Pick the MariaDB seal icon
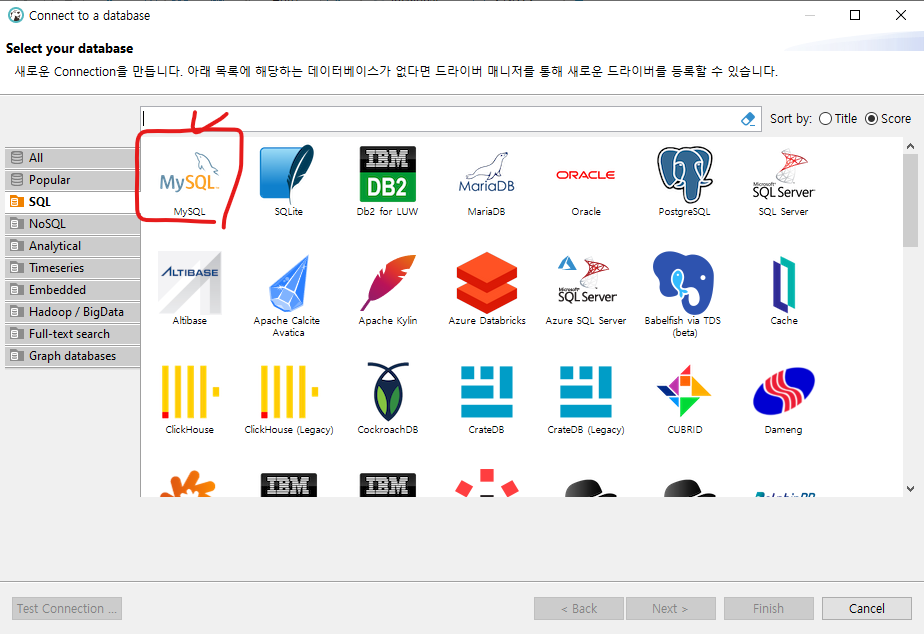924x634 pixels. point(486,174)
